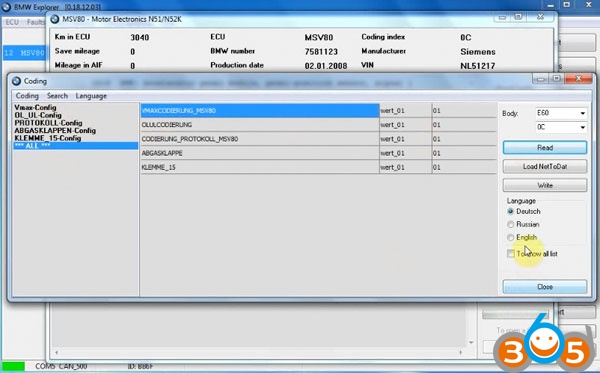Select the KLEMME_15 row
The height and width of the screenshot is (373, 600).
coord(260,167)
